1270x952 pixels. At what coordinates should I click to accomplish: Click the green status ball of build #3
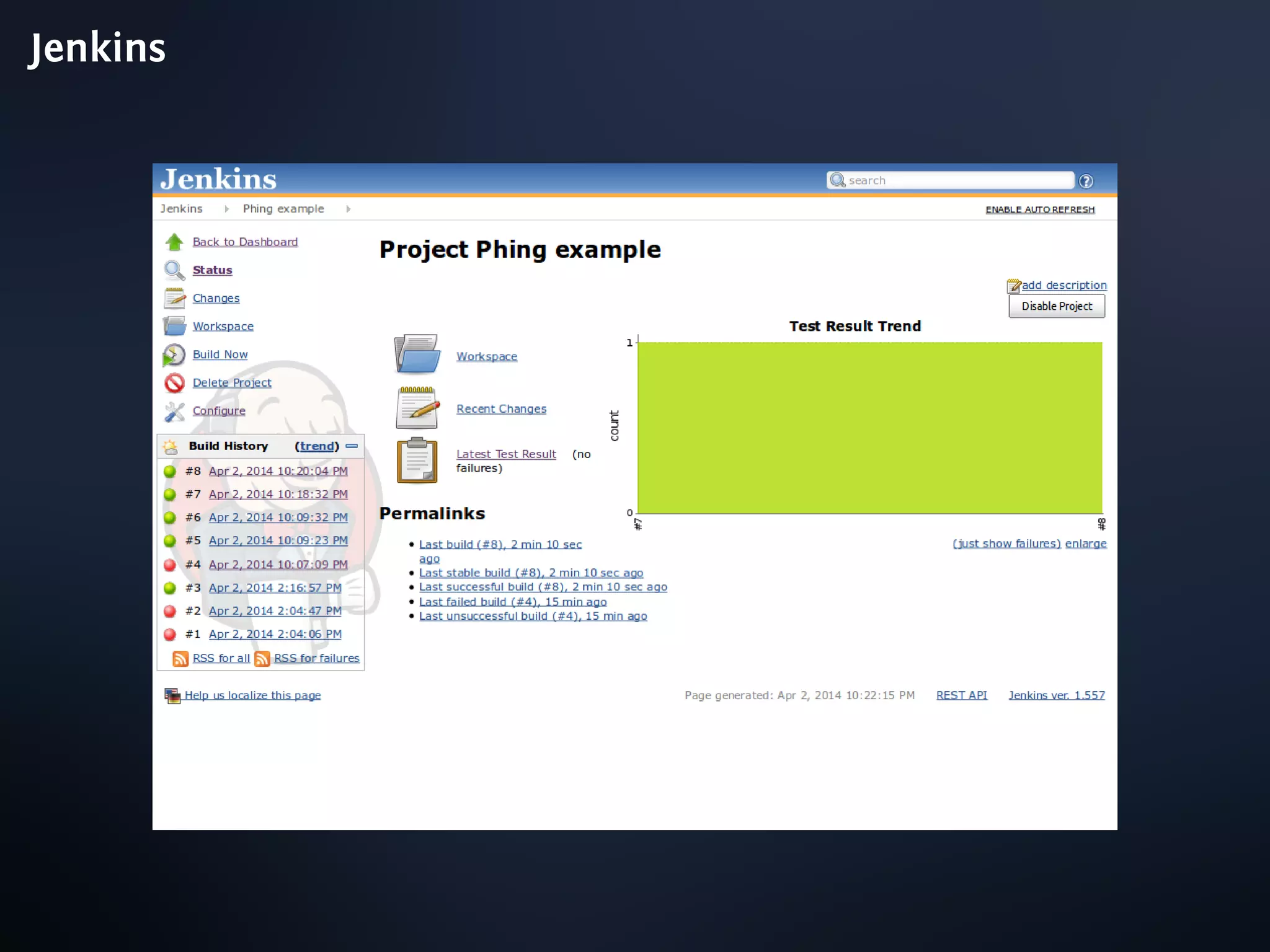pos(170,588)
